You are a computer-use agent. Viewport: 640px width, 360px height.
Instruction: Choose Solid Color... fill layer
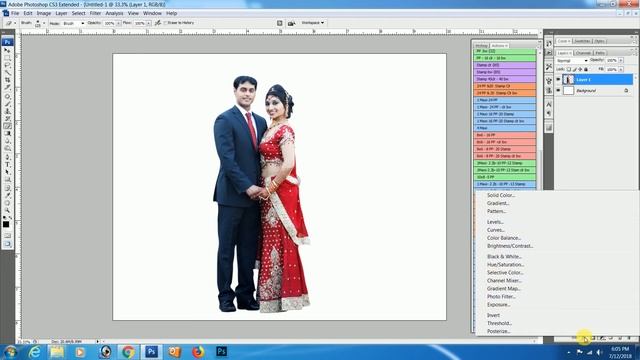(x=501, y=195)
